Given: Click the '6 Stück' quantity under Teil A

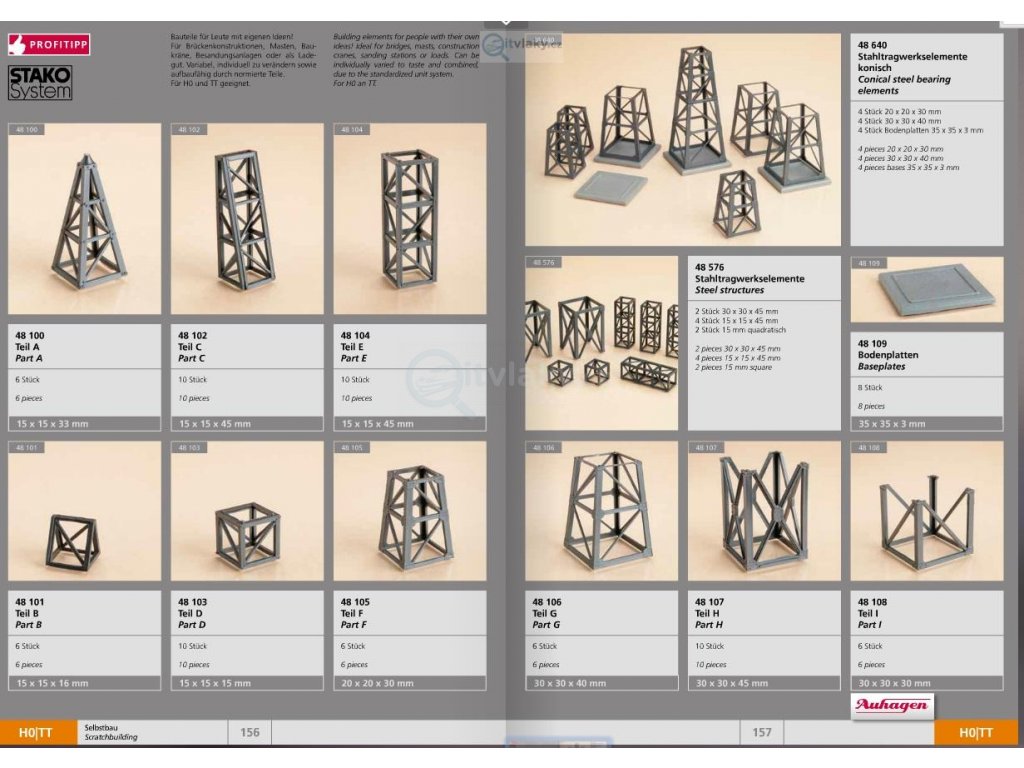Looking at the screenshot, I should (27, 379).
